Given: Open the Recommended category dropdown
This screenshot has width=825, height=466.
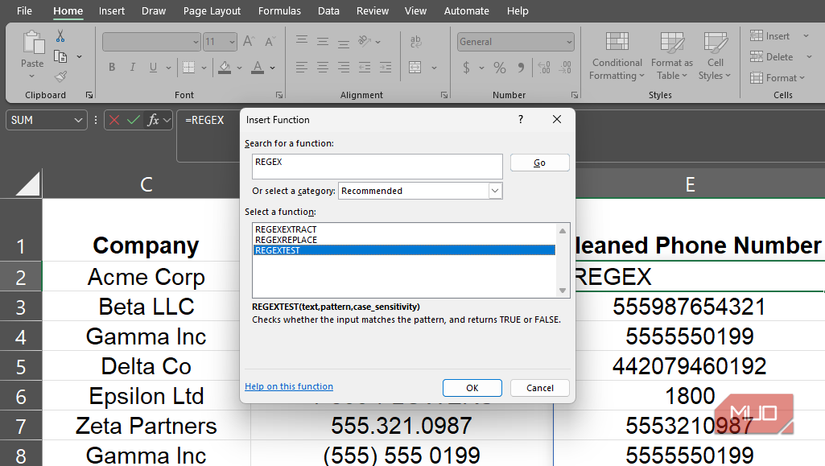Looking at the screenshot, I should [495, 191].
